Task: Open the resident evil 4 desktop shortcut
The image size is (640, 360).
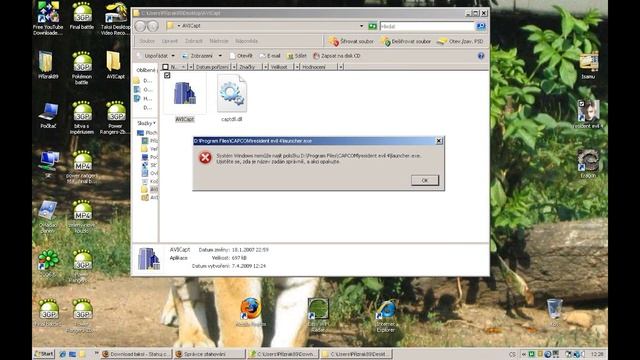Action: point(588,115)
